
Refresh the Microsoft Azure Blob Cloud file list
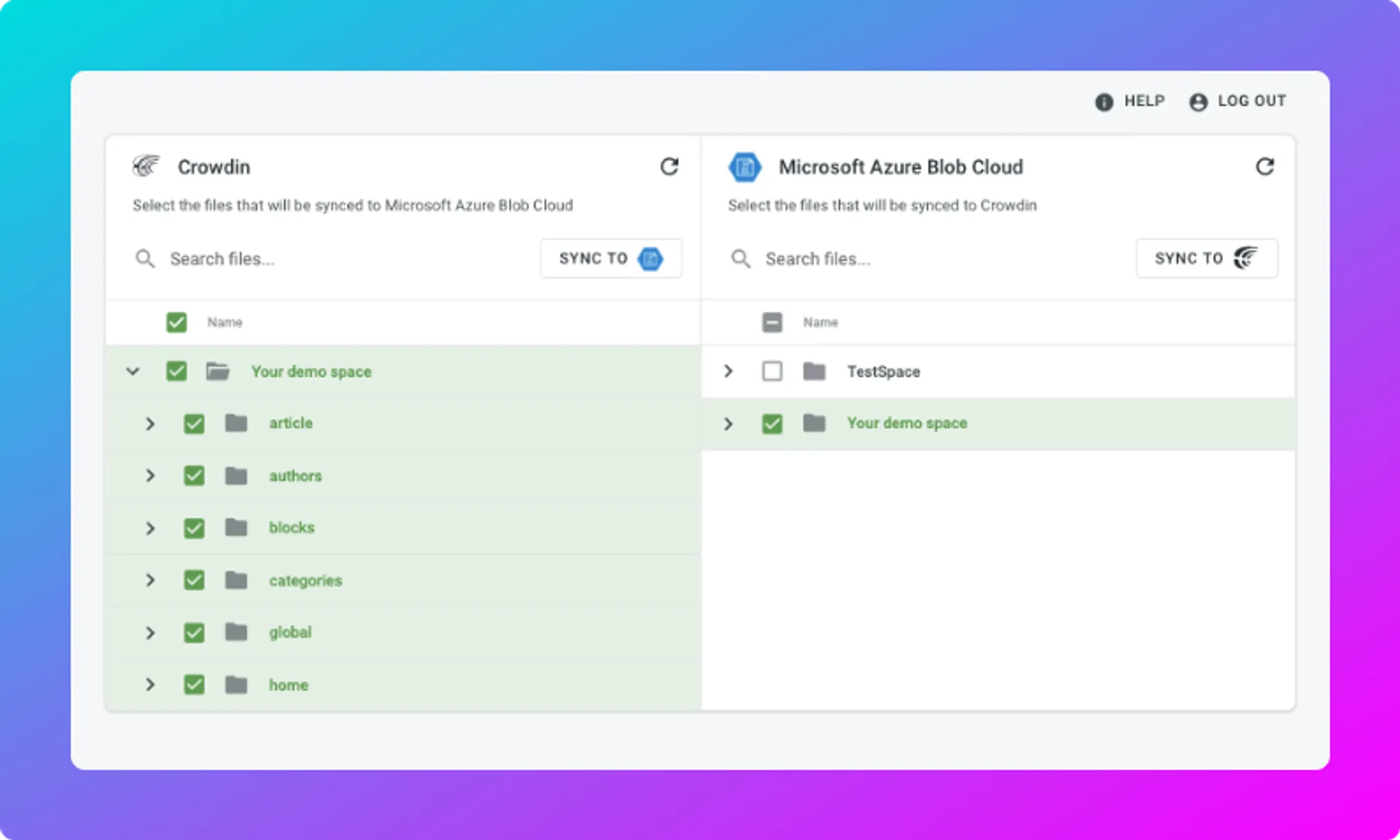click(1265, 167)
